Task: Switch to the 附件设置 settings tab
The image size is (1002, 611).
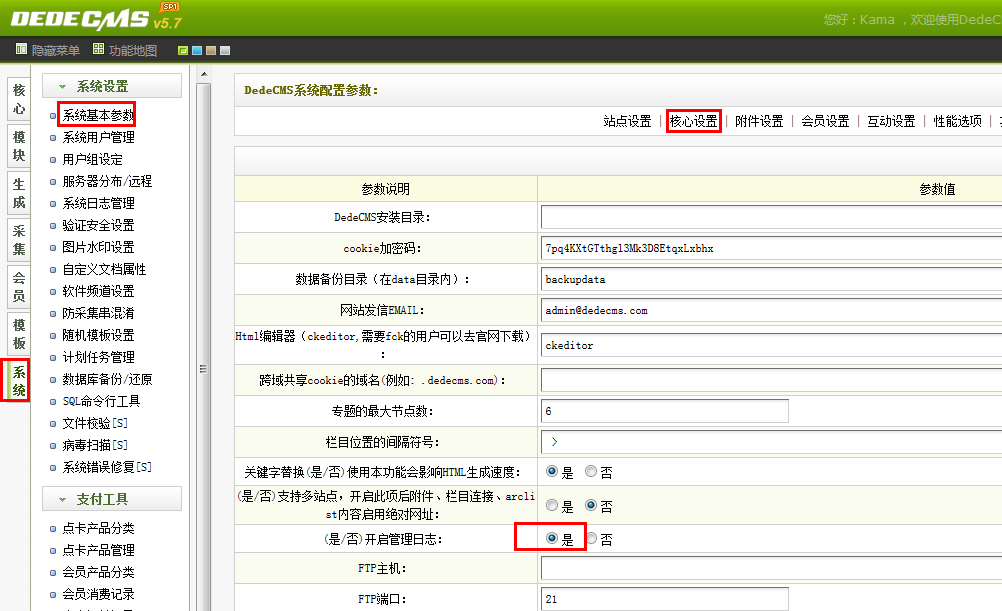Action: click(x=759, y=121)
